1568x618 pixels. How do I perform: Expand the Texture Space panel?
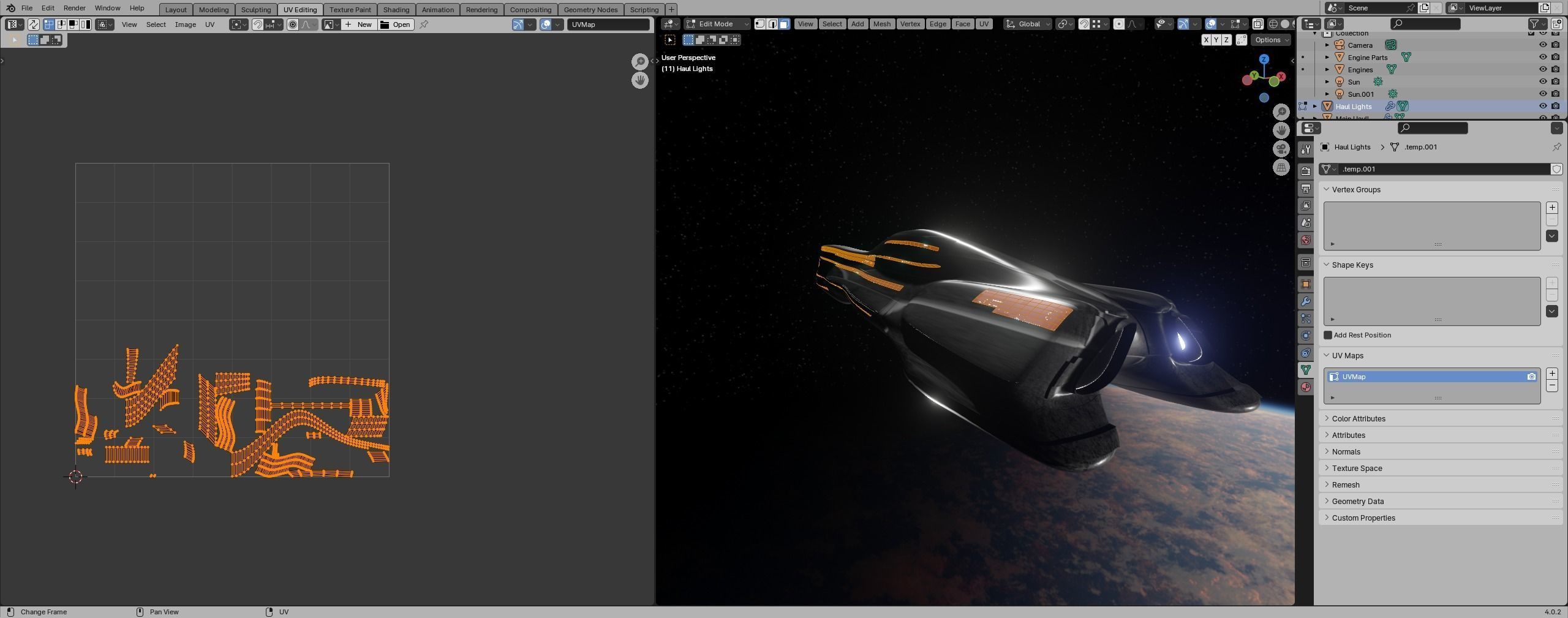1439,468
